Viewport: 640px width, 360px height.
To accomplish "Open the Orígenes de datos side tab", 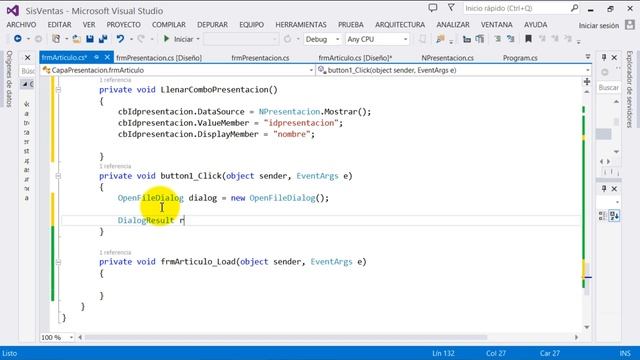I will [x=9, y=79].
